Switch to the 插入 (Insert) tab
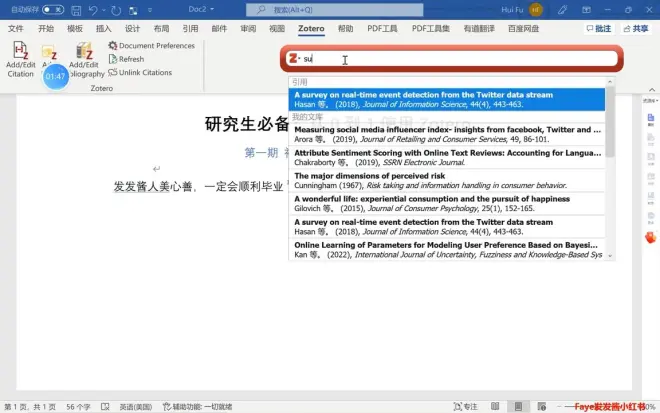The height and width of the screenshot is (413, 660). click(x=104, y=29)
